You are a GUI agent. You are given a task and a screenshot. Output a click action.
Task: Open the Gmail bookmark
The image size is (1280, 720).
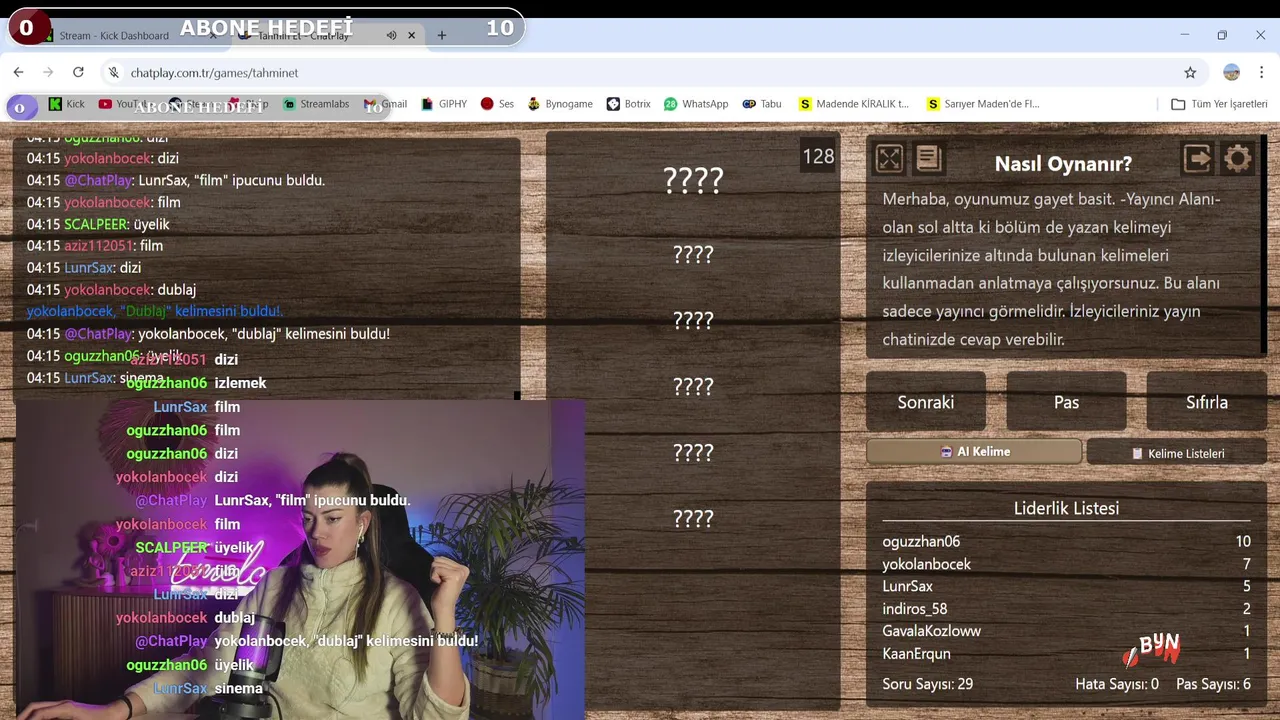[x=386, y=104]
